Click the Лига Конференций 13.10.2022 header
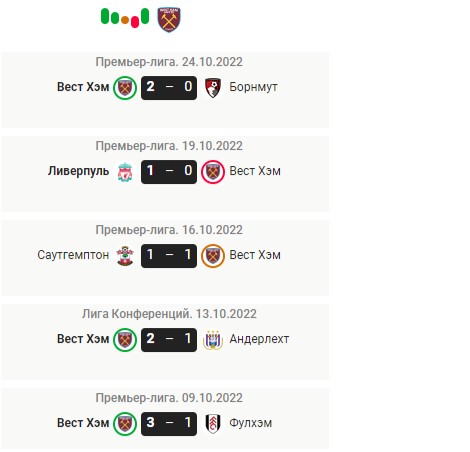The width and height of the screenshot is (470, 452). coord(169,314)
